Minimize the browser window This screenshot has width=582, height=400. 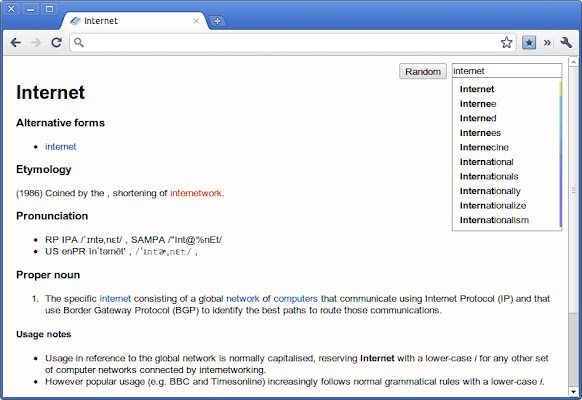tap(30, 9)
